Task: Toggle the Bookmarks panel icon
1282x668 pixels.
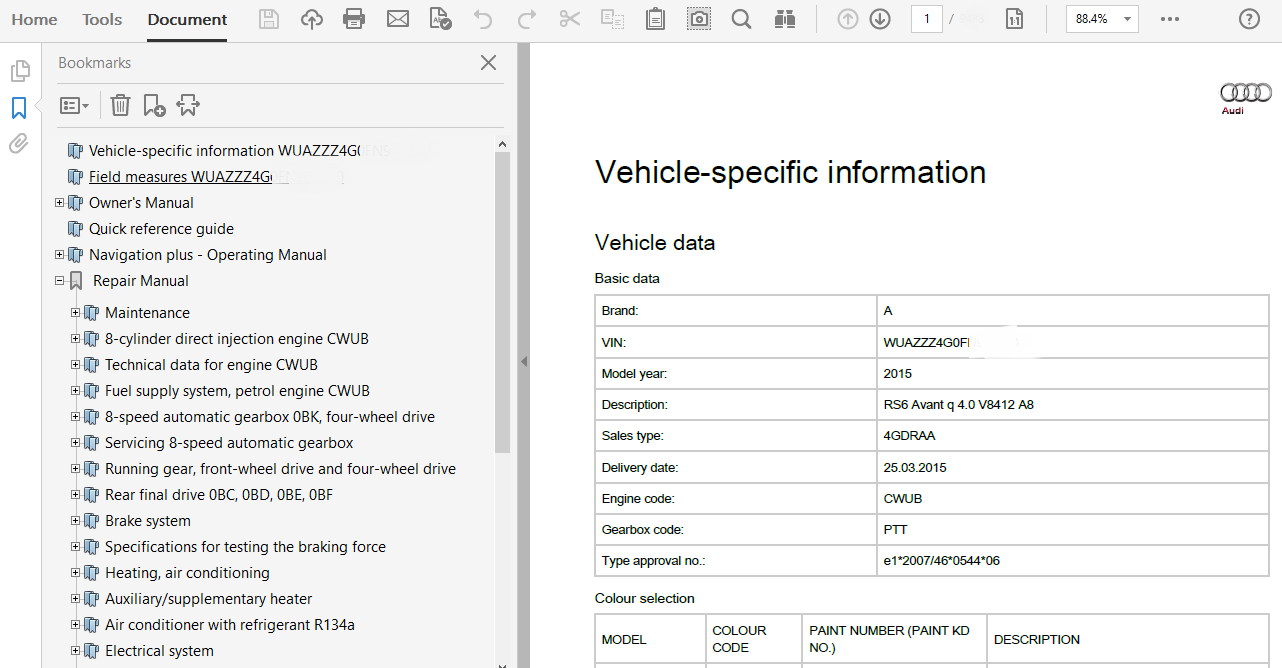Action: pos(19,108)
